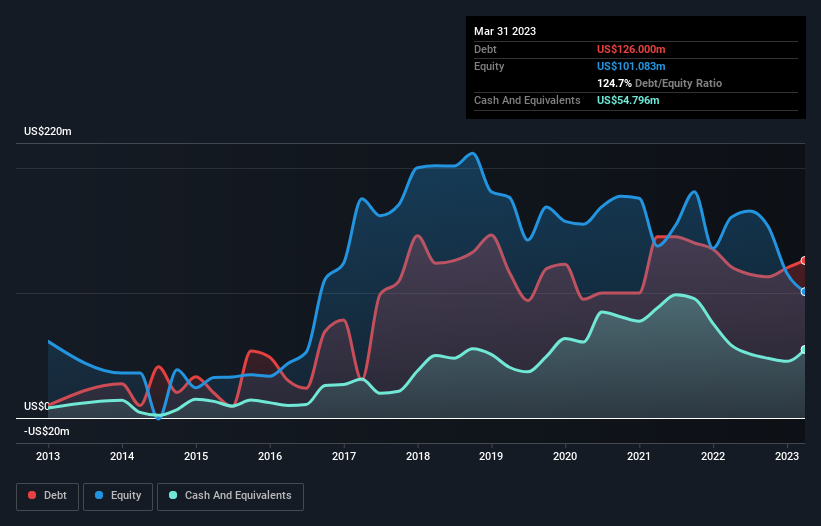
Task: Click the US$220m y-axis label
Action: pyautogui.click(x=48, y=131)
